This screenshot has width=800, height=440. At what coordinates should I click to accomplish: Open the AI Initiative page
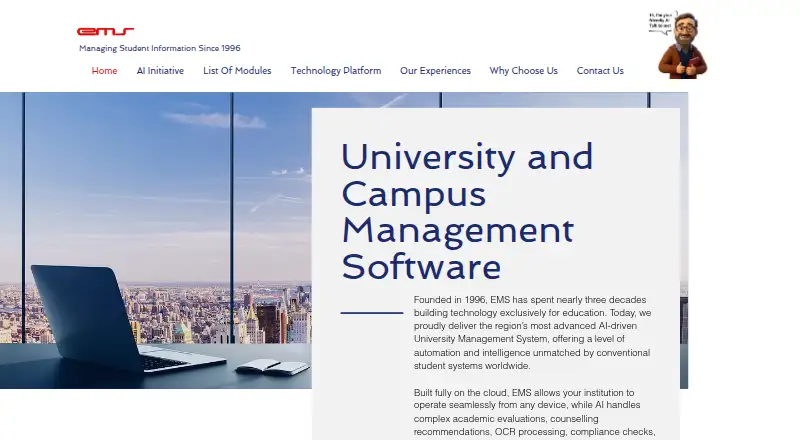coord(160,71)
